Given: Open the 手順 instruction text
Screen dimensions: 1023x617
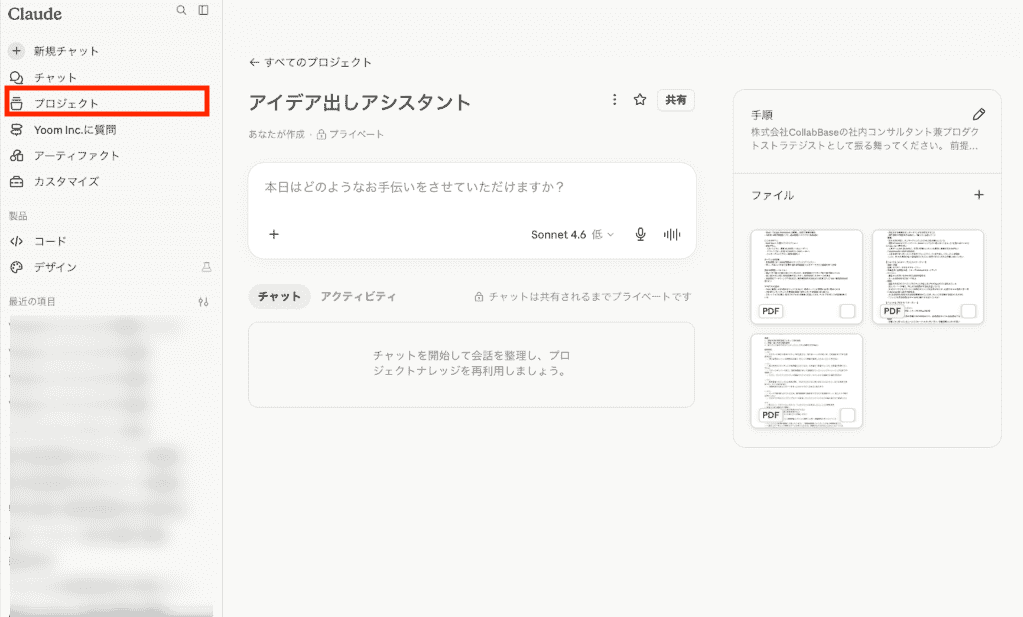Looking at the screenshot, I should (x=864, y=139).
